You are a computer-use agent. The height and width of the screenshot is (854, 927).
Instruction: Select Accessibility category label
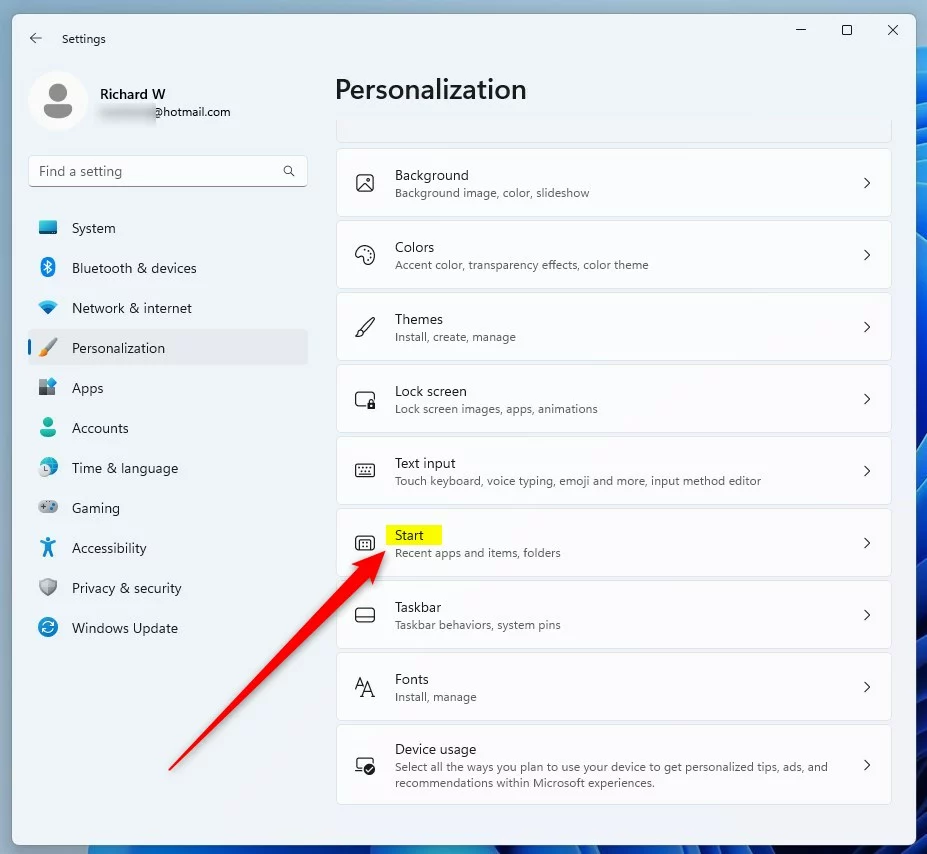click(109, 548)
